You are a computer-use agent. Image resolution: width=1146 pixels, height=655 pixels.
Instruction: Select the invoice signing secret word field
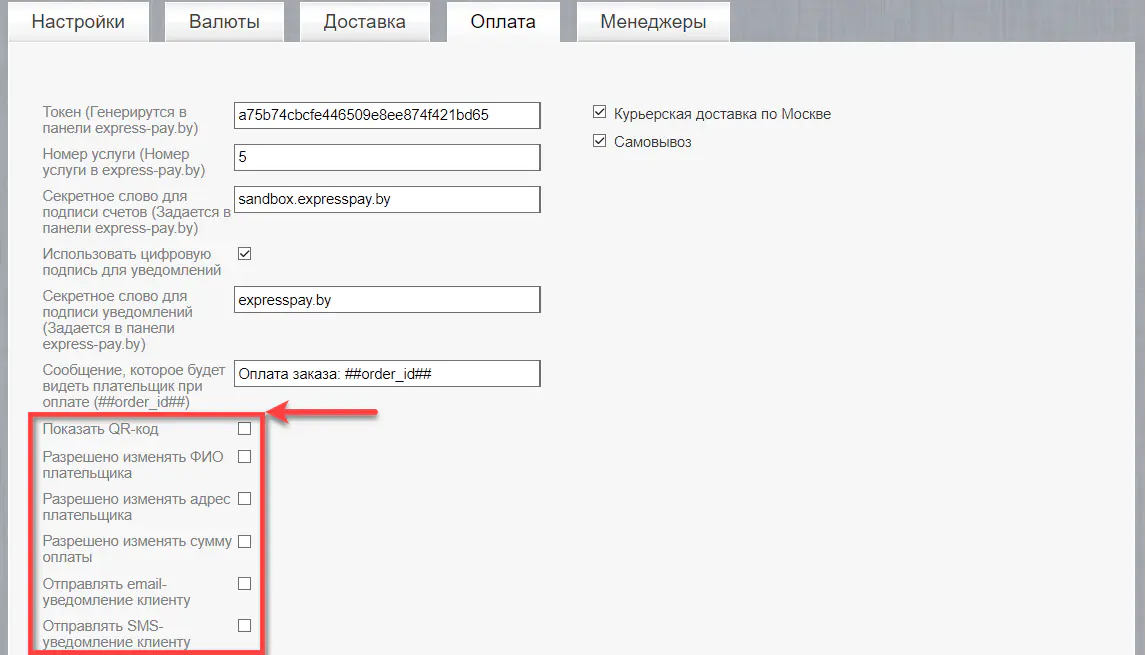[x=387, y=199]
